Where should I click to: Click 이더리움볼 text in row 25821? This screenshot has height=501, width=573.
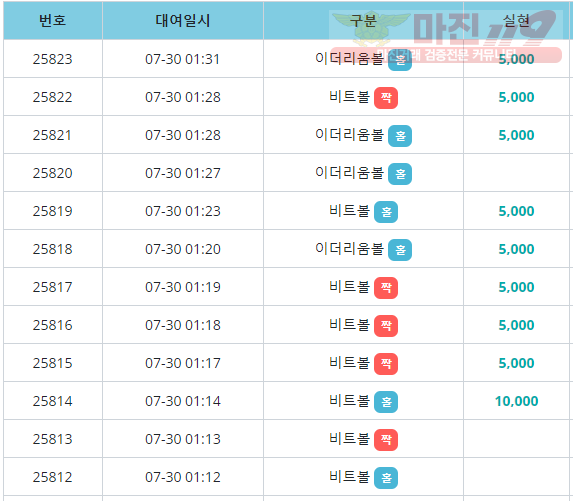349,134
